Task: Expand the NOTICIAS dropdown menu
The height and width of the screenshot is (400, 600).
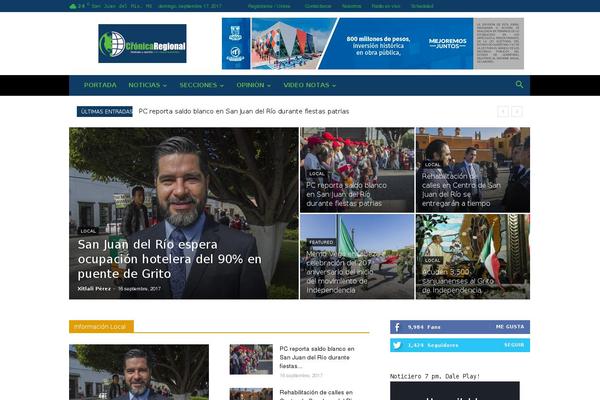Action: (x=148, y=85)
